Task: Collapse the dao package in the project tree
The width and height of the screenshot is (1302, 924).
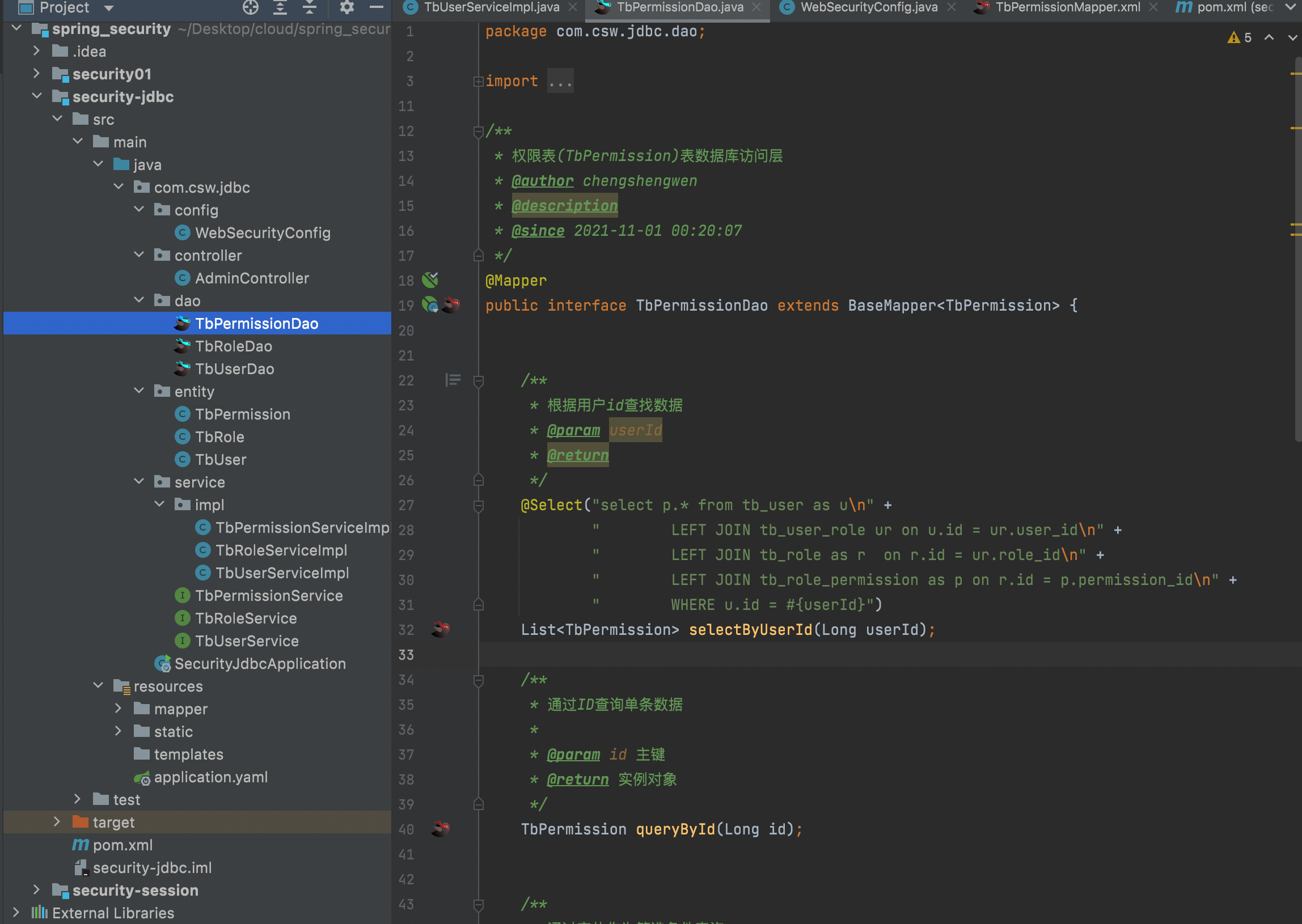Action: (x=139, y=300)
